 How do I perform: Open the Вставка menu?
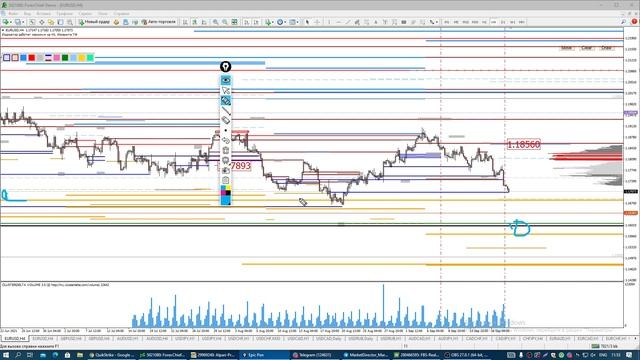43,13
